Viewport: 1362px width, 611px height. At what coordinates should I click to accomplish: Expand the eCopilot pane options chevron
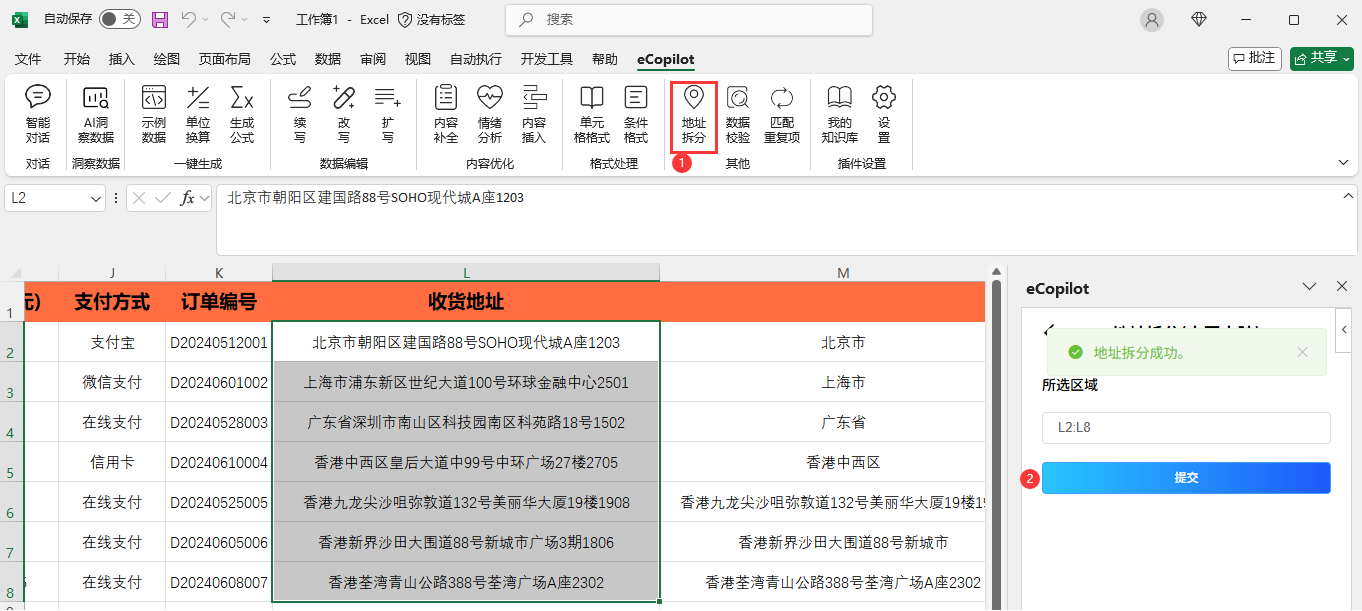pos(1309,287)
